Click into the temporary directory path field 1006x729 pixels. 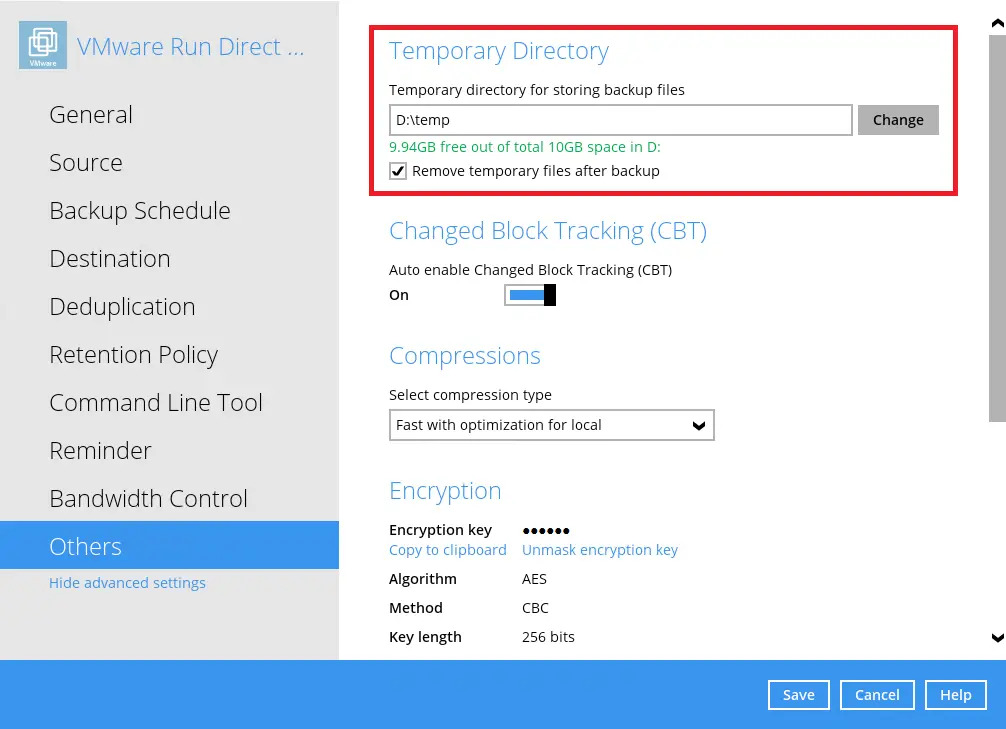coord(620,120)
